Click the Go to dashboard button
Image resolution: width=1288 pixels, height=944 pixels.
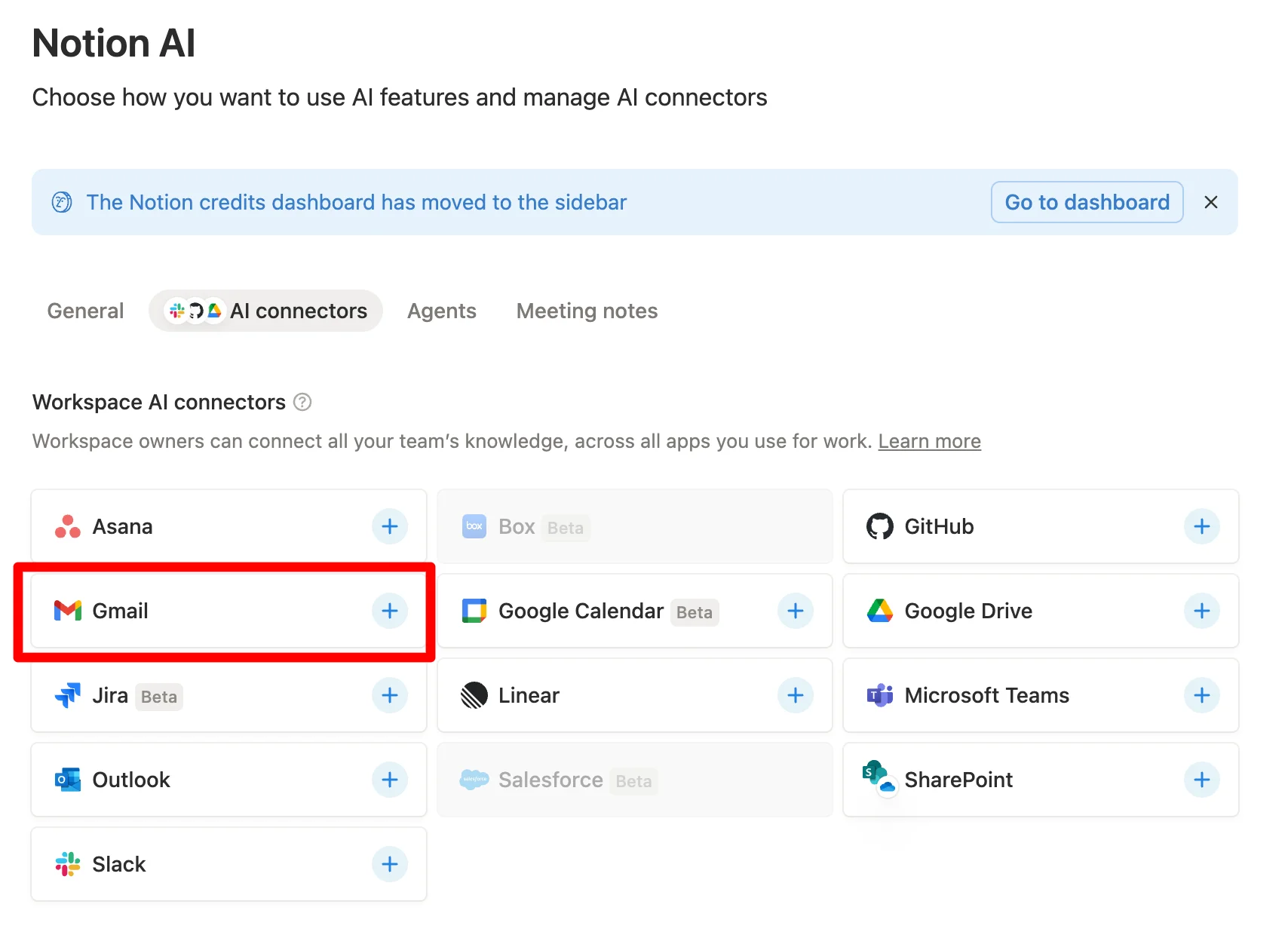coord(1087,202)
